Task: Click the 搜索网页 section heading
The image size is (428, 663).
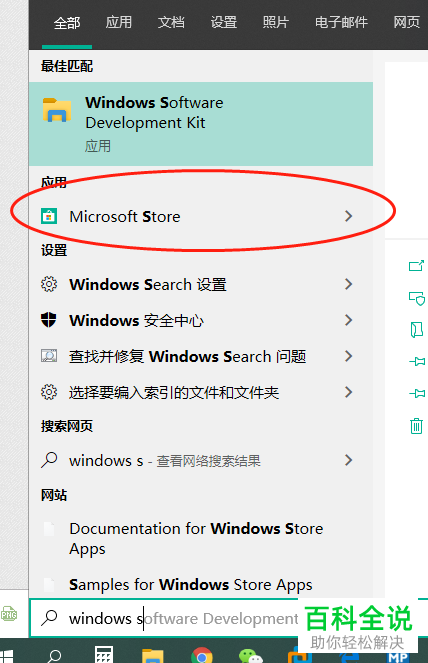Action: click(x=67, y=426)
